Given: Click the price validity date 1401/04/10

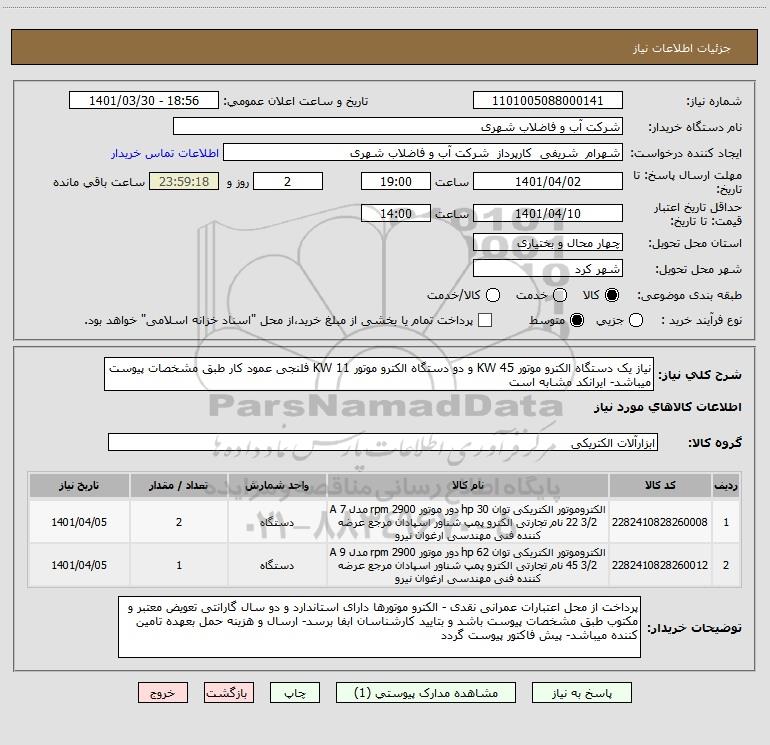Looking at the screenshot, I should point(548,213).
